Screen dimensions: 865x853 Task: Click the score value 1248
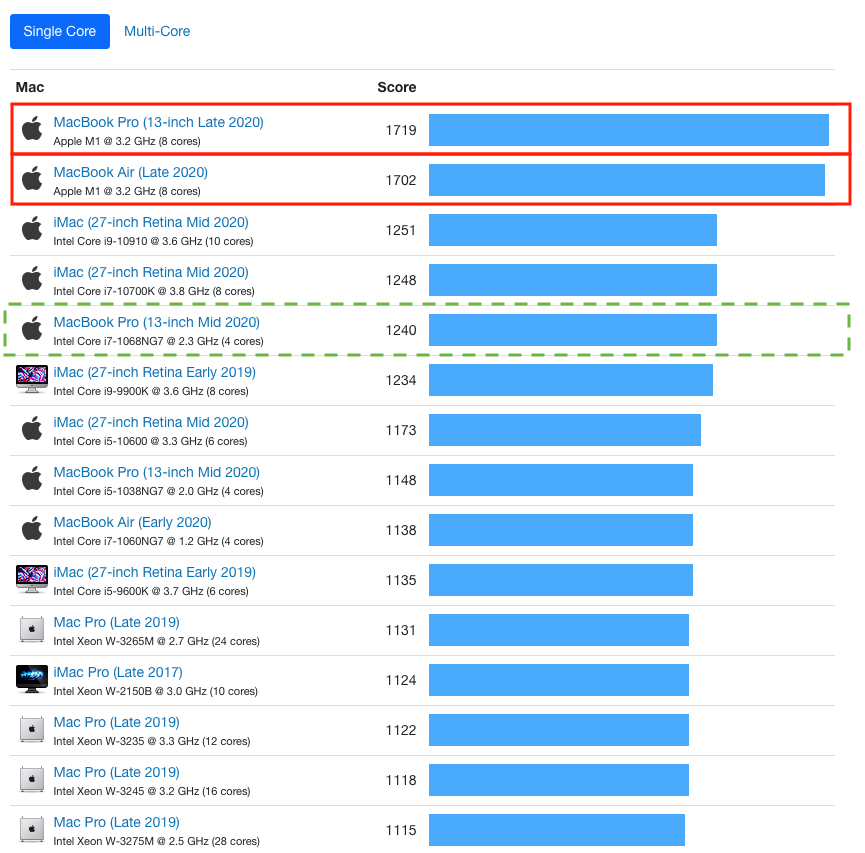pyautogui.click(x=401, y=280)
